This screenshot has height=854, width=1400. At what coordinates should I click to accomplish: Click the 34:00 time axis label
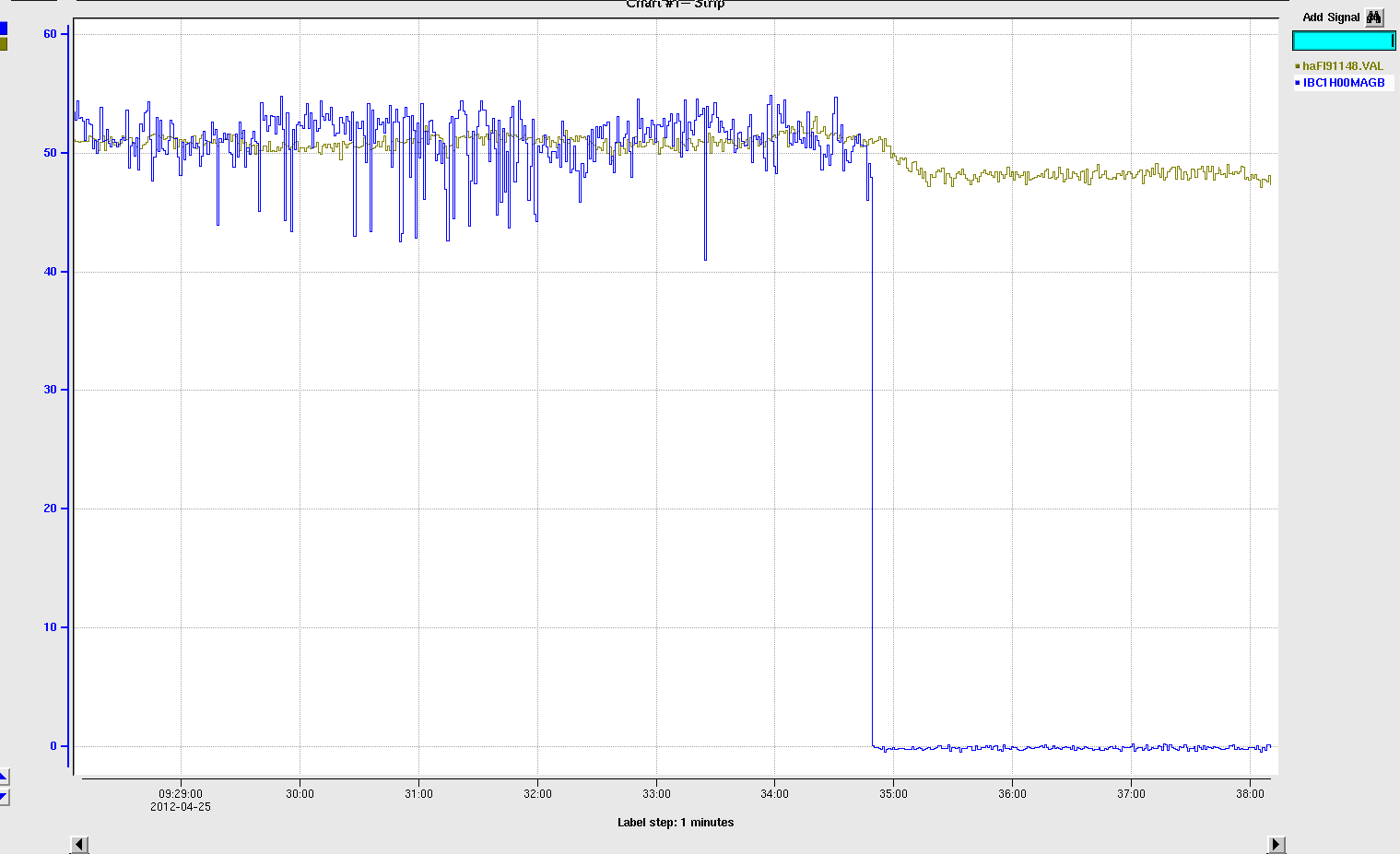tap(774, 793)
